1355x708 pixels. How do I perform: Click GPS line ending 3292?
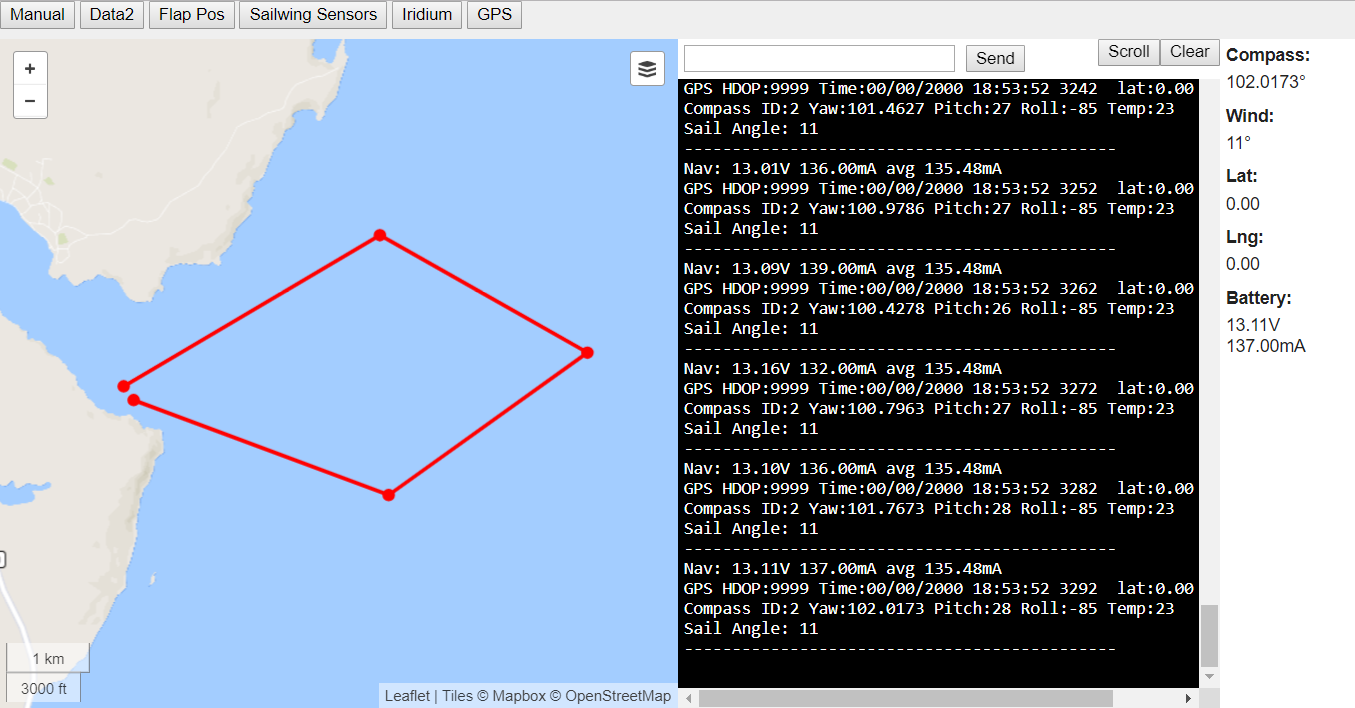pyautogui.click(x=939, y=588)
